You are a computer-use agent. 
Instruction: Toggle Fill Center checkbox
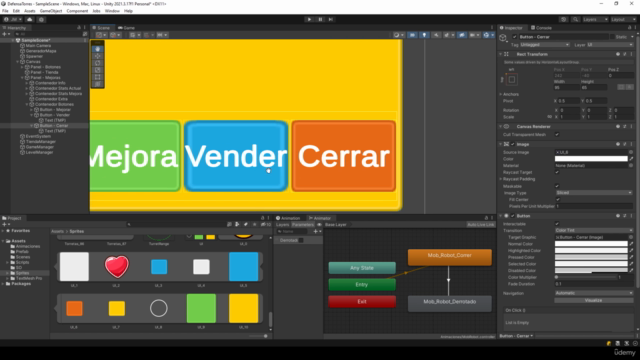[558, 200]
